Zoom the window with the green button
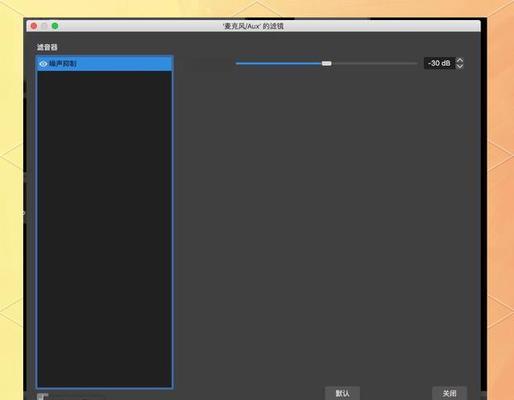 coord(55,26)
